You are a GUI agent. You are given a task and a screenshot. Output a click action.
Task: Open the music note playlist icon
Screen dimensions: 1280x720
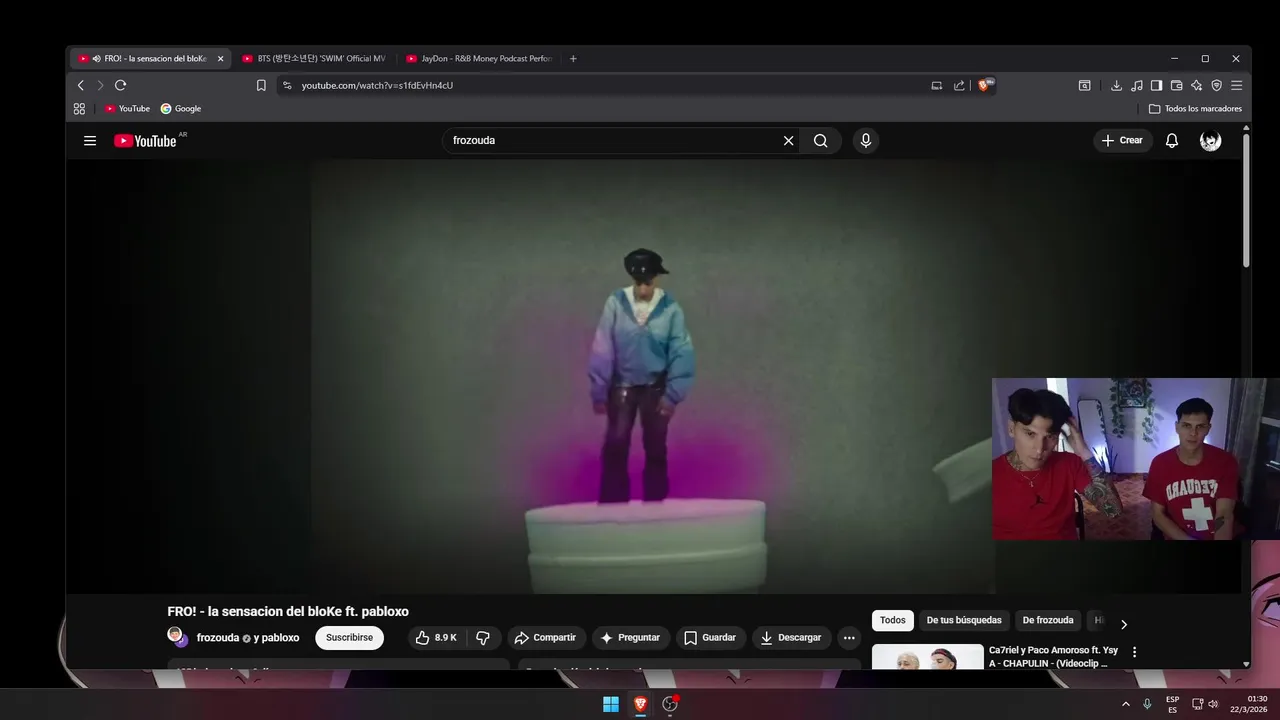pos(1137,86)
